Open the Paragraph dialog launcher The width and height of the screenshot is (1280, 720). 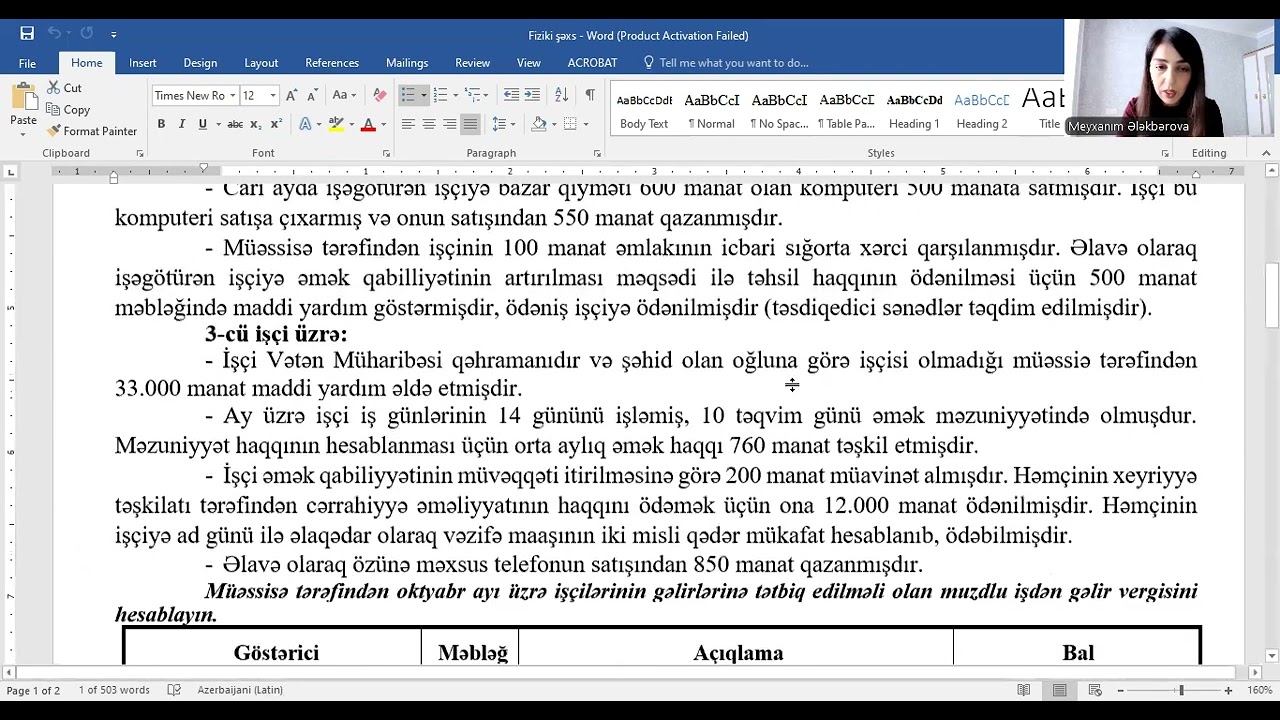pos(597,153)
